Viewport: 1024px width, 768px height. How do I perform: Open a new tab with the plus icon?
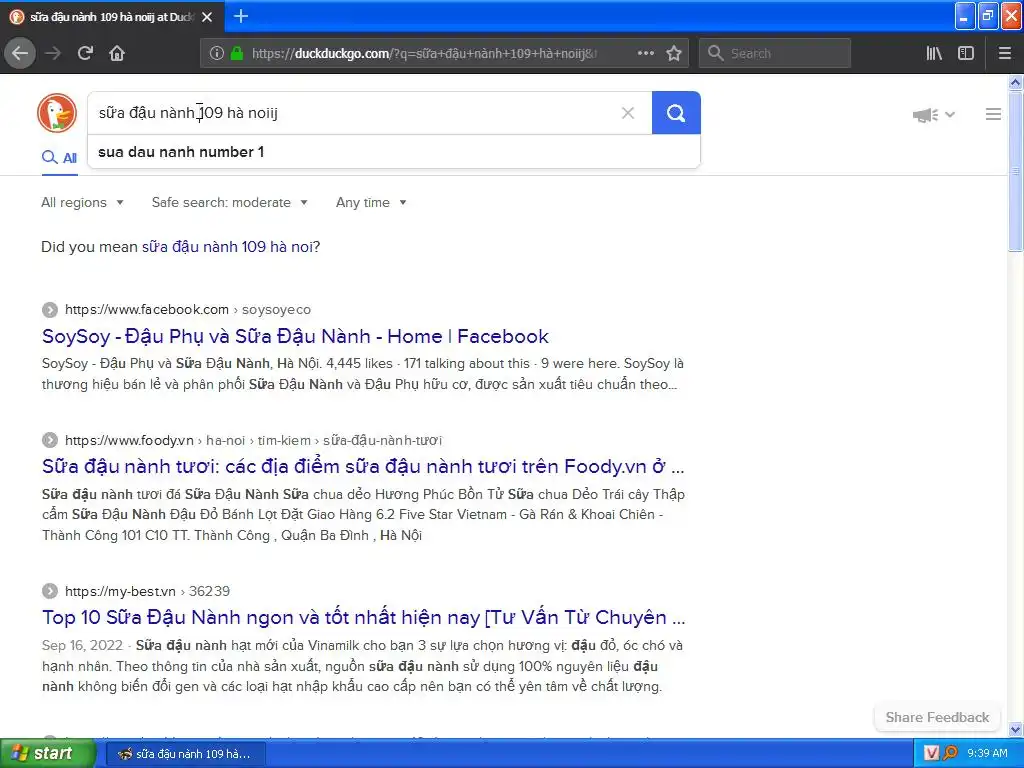pos(240,16)
